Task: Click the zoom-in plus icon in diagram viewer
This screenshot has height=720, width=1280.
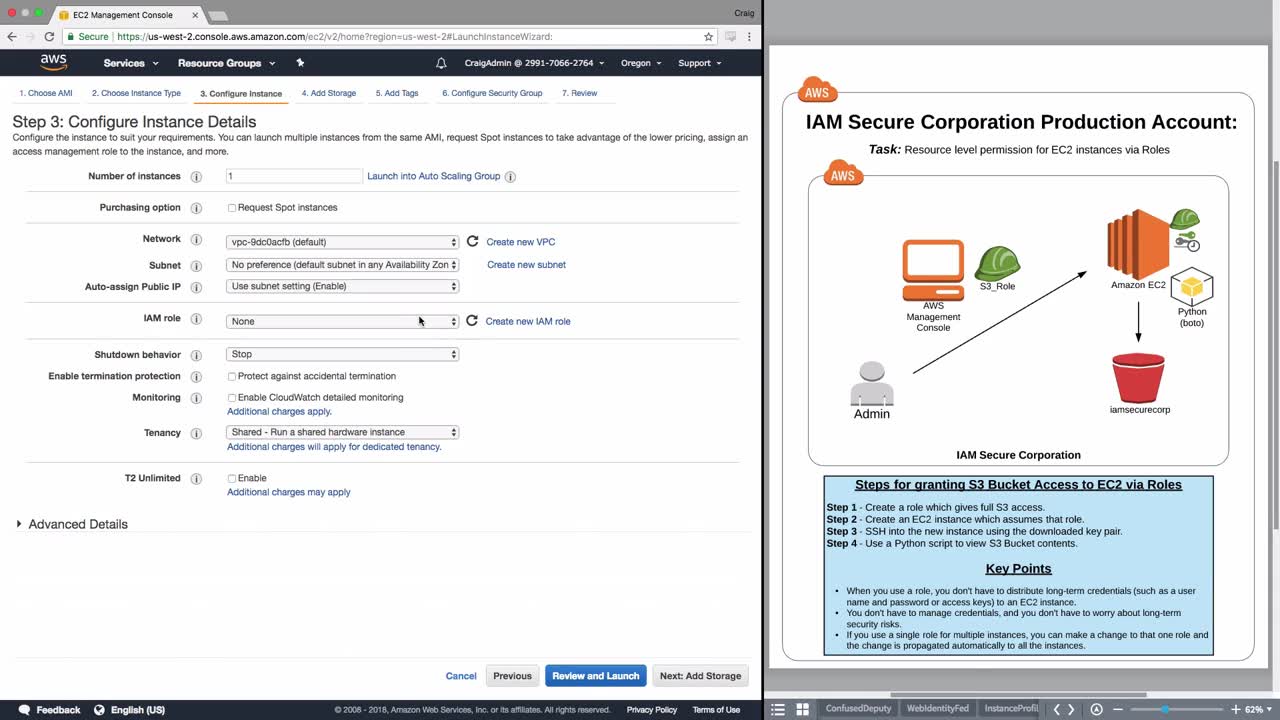Action: 1236,709
